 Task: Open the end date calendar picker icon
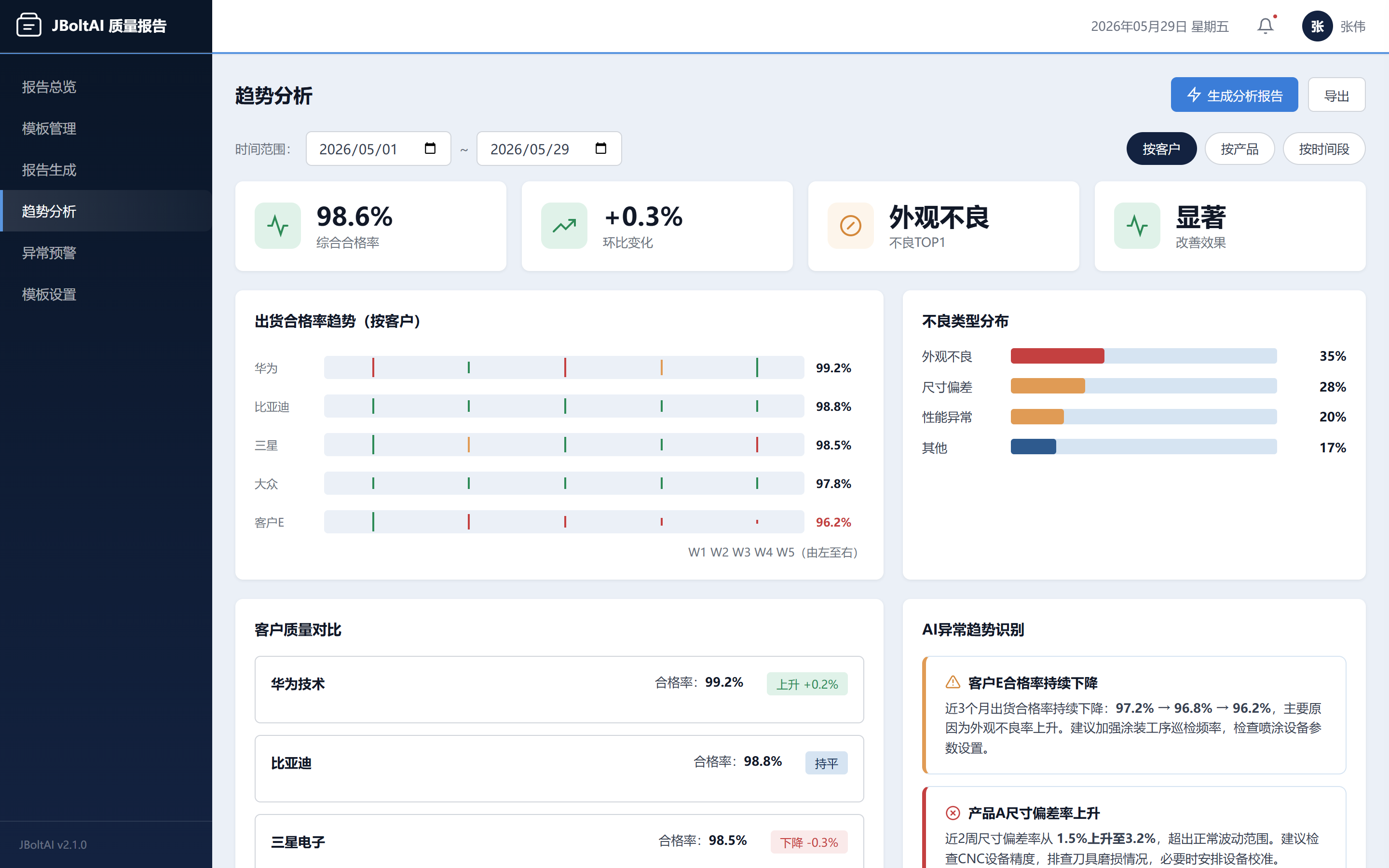coord(601,148)
